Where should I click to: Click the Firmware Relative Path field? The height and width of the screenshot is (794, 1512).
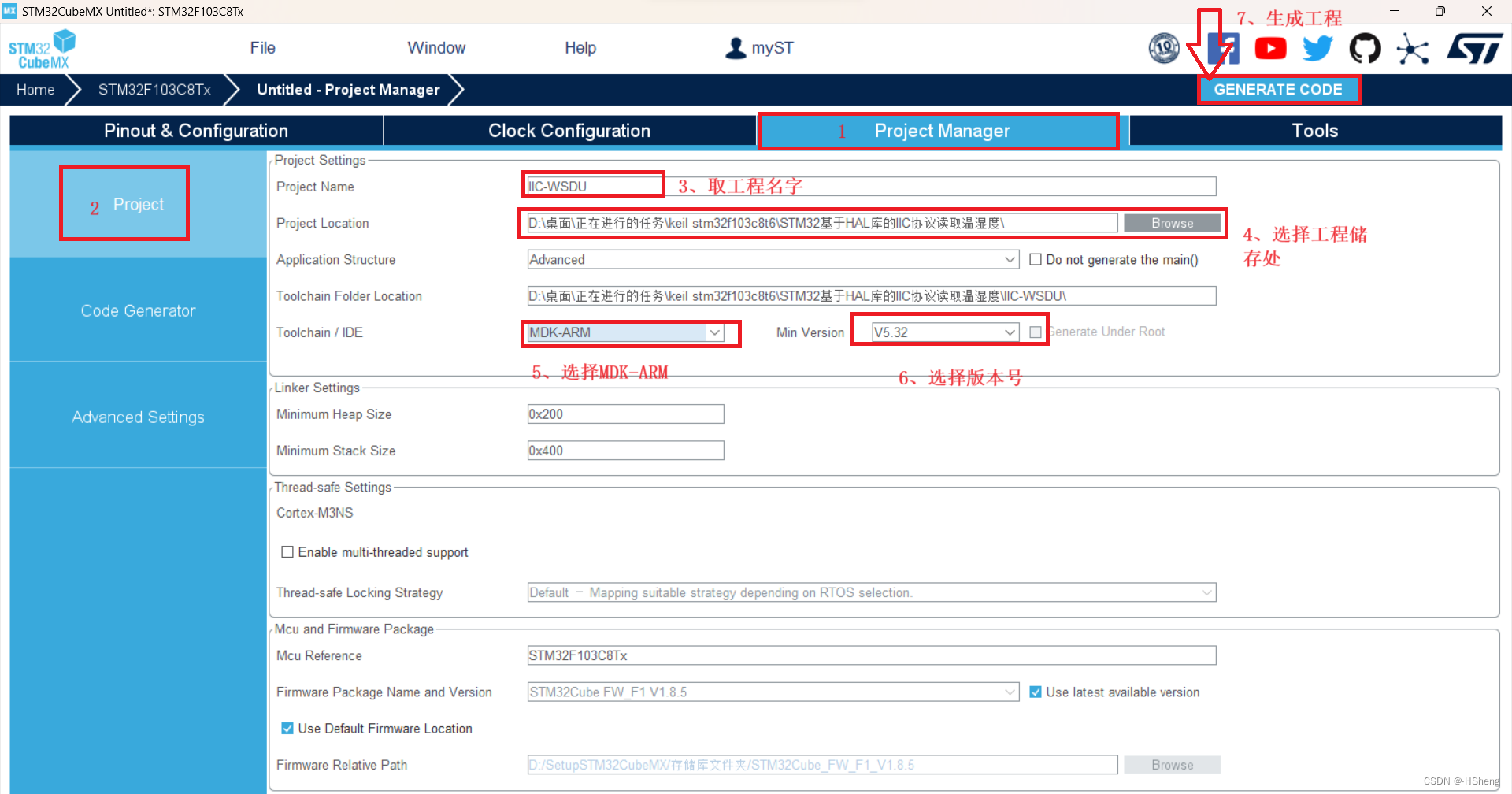click(x=822, y=765)
